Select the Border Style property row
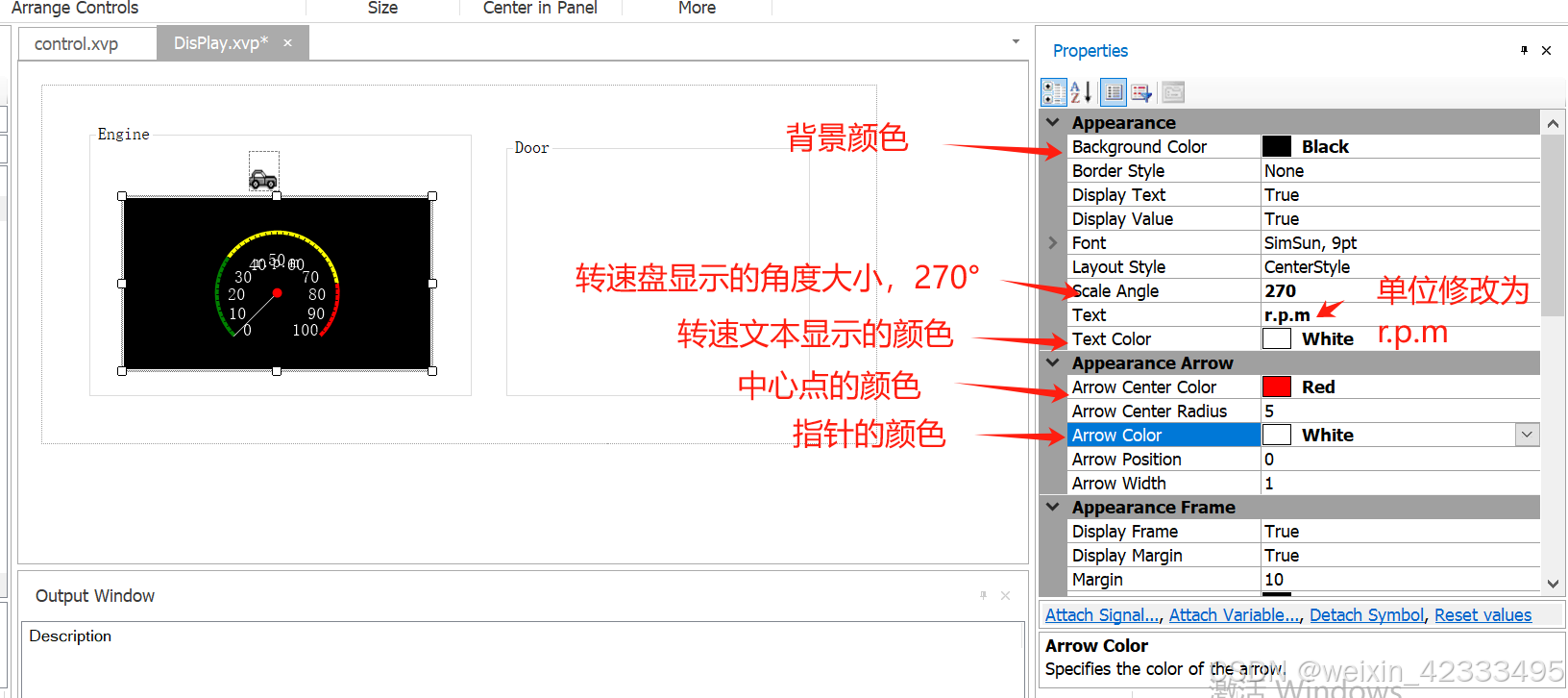 coord(1303,170)
